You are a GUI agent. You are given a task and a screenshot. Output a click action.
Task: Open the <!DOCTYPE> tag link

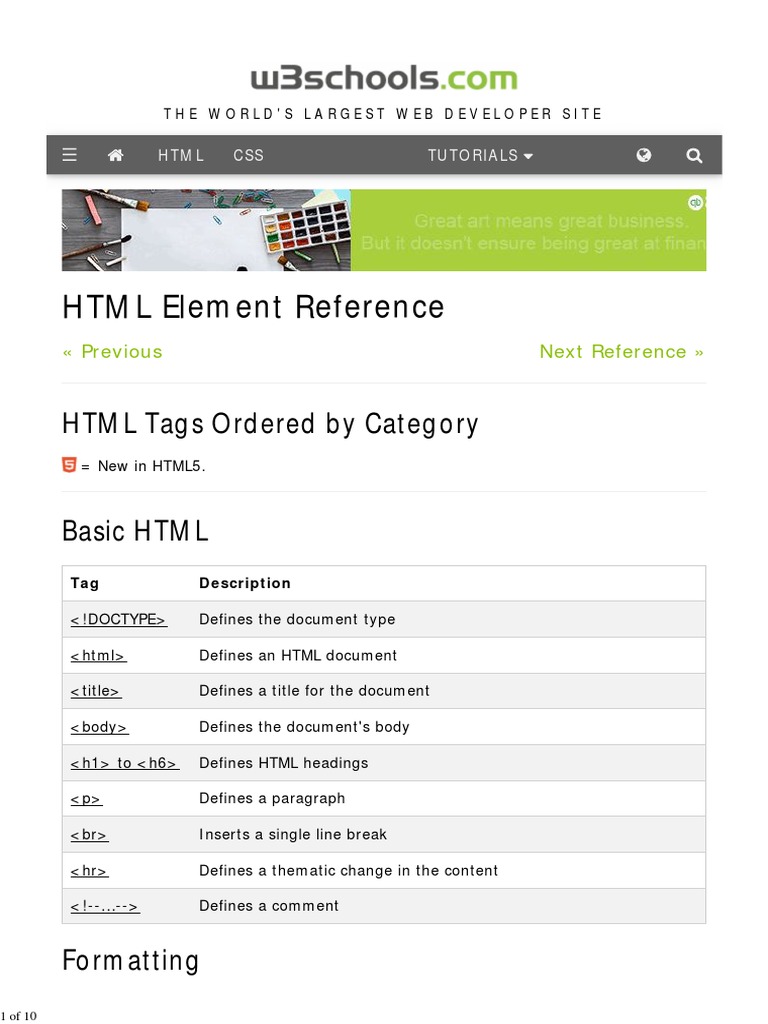118,619
